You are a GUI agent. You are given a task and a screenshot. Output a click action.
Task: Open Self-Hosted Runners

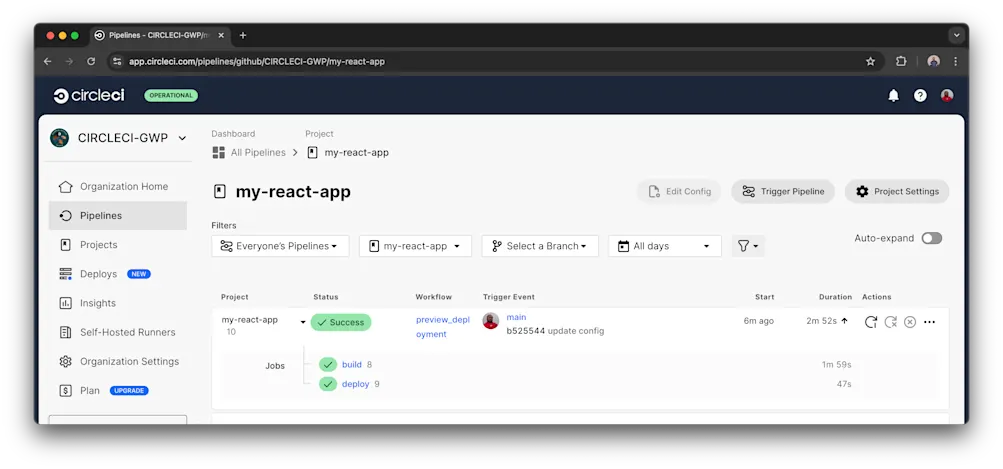tap(118, 332)
